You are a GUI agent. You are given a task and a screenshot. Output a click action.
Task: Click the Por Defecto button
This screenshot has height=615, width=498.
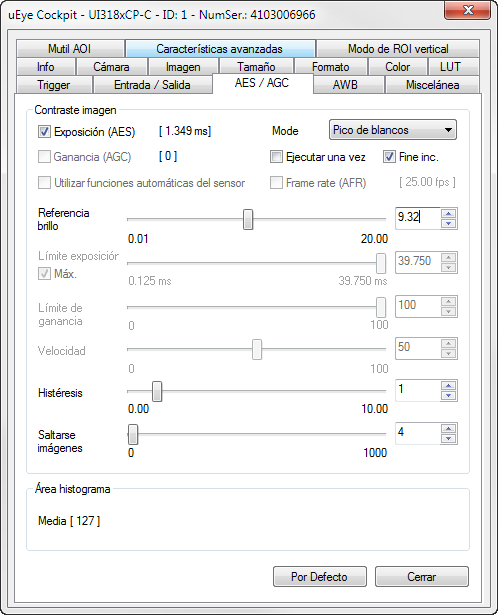coord(320,577)
